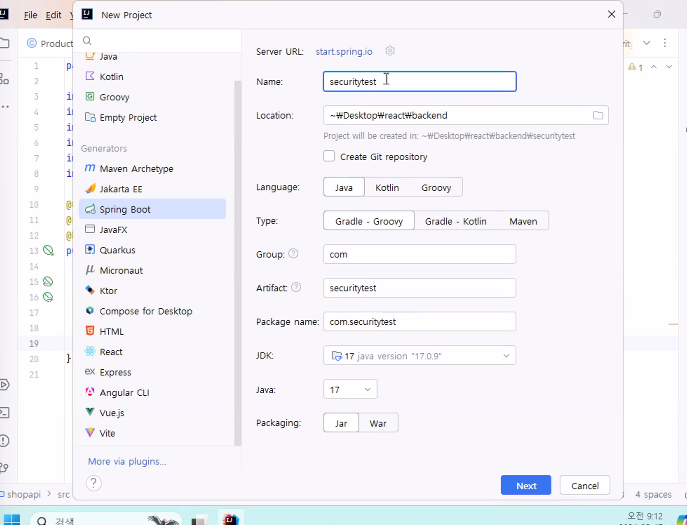Open Java version dropdown
The width and height of the screenshot is (687, 525).
tap(350, 389)
